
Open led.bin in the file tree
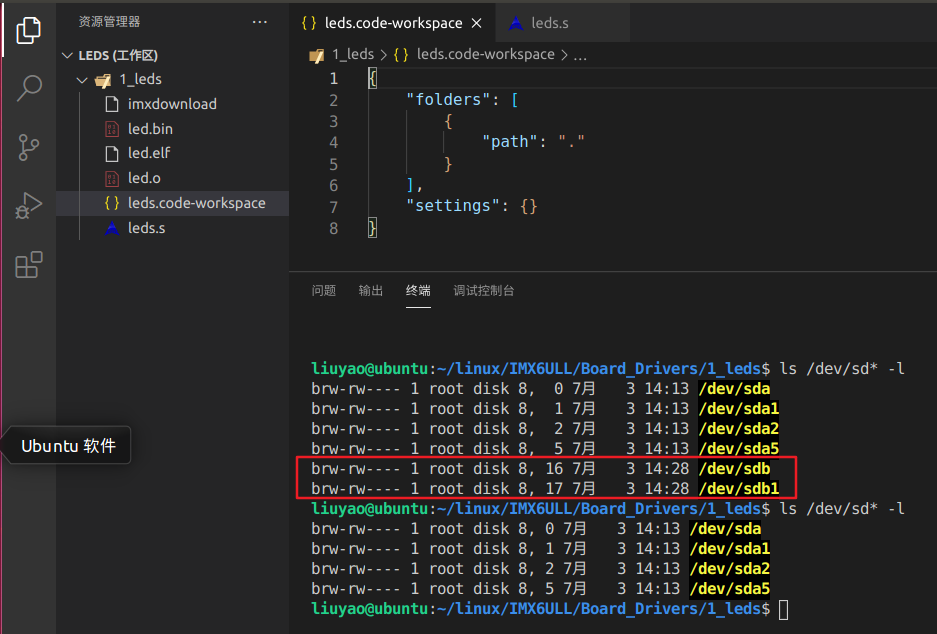click(x=172, y=129)
